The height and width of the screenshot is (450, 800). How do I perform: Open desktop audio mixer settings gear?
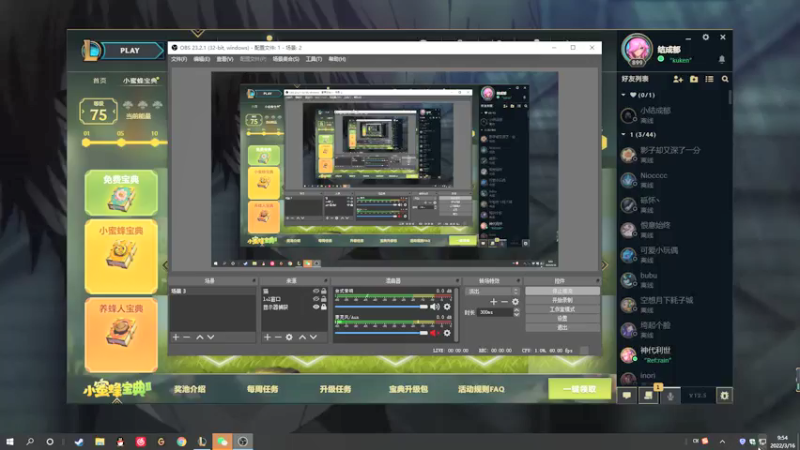coord(447,307)
